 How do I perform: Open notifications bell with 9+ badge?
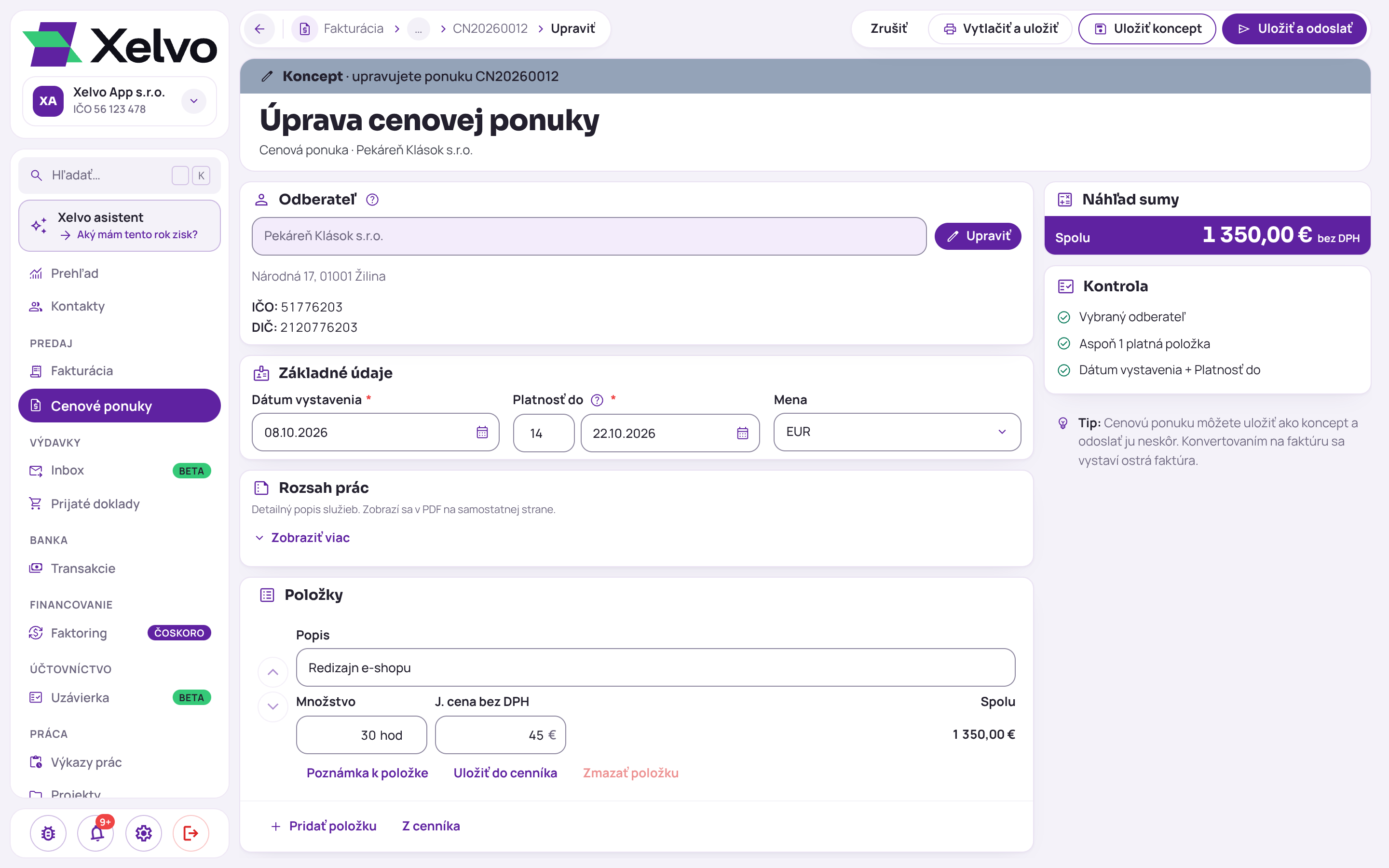pyautogui.click(x=96, y=833)
